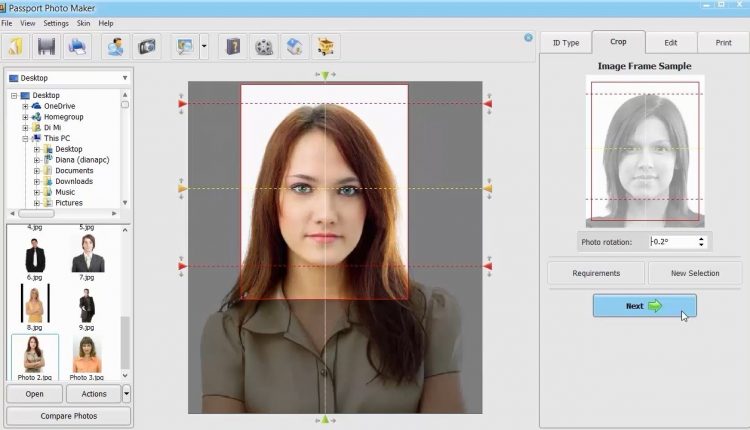Select Diana (dianapc) in the folder tree
Viewport: 750px width, 430px height.
82,160
